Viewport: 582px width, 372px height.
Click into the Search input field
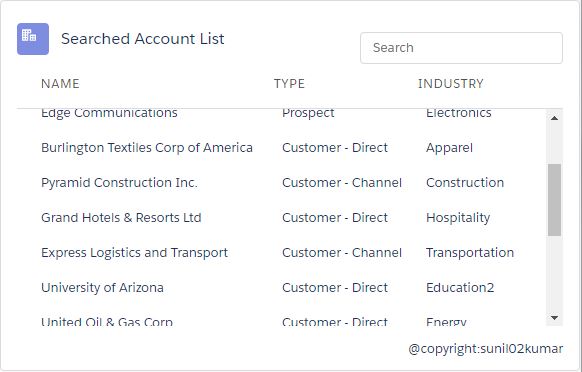tap(461, 48)
